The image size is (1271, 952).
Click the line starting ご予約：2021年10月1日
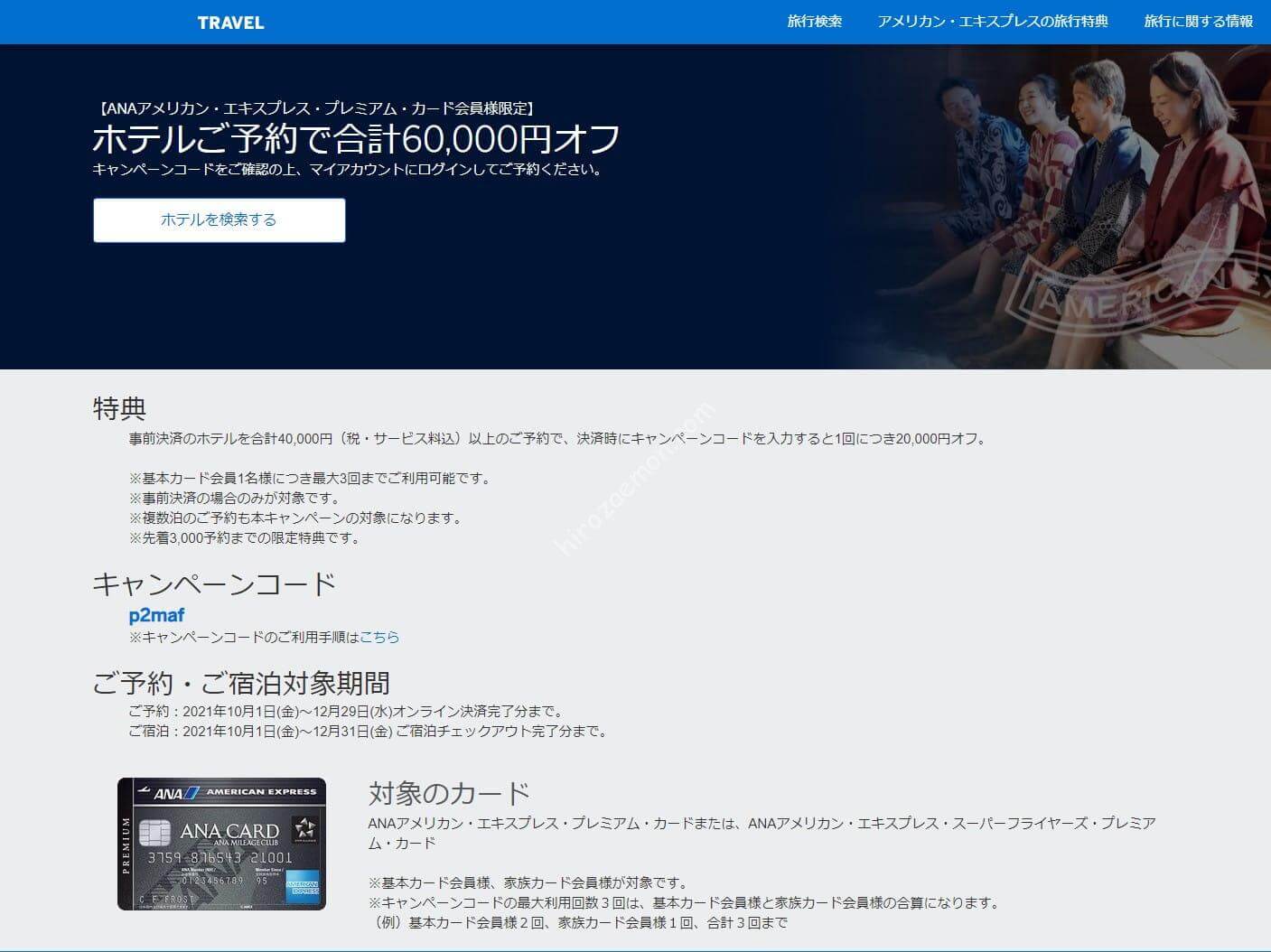(347, 712)
